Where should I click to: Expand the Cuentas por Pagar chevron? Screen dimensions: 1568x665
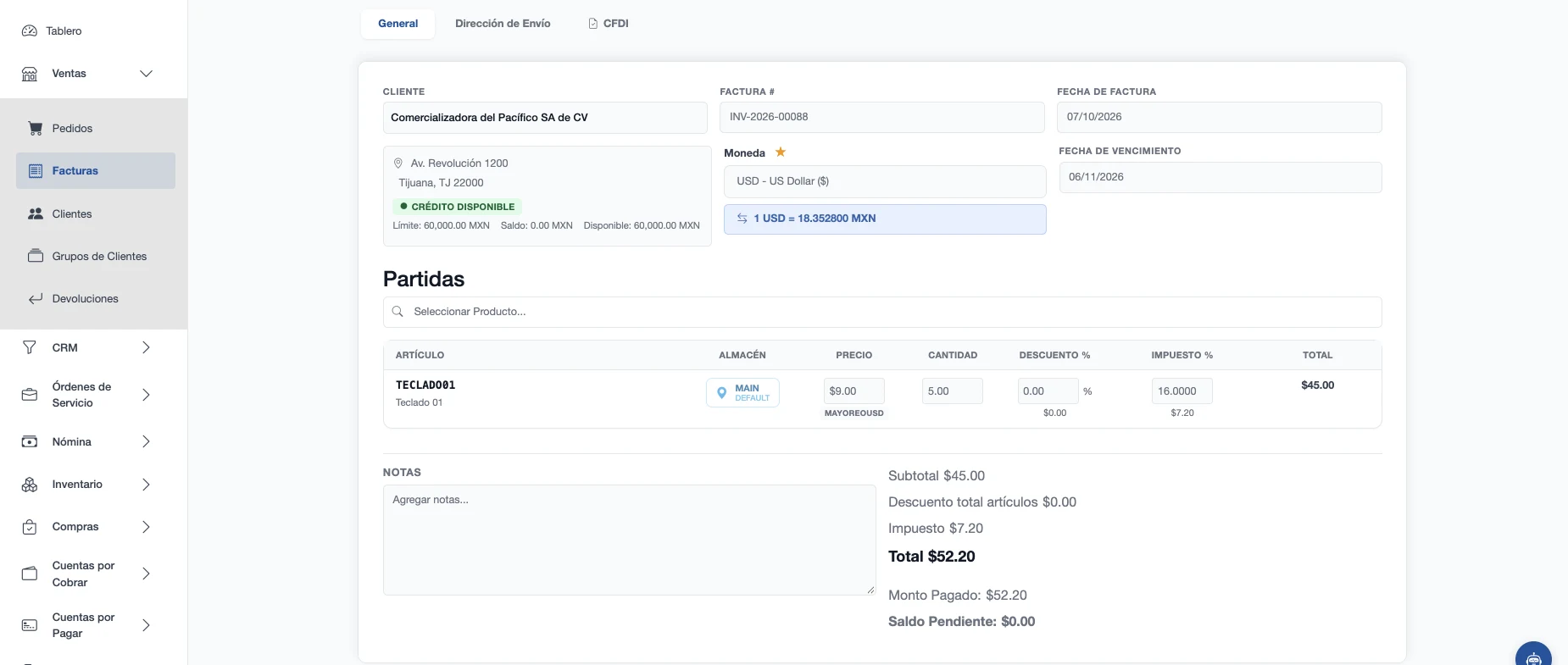tap(146, 625)
